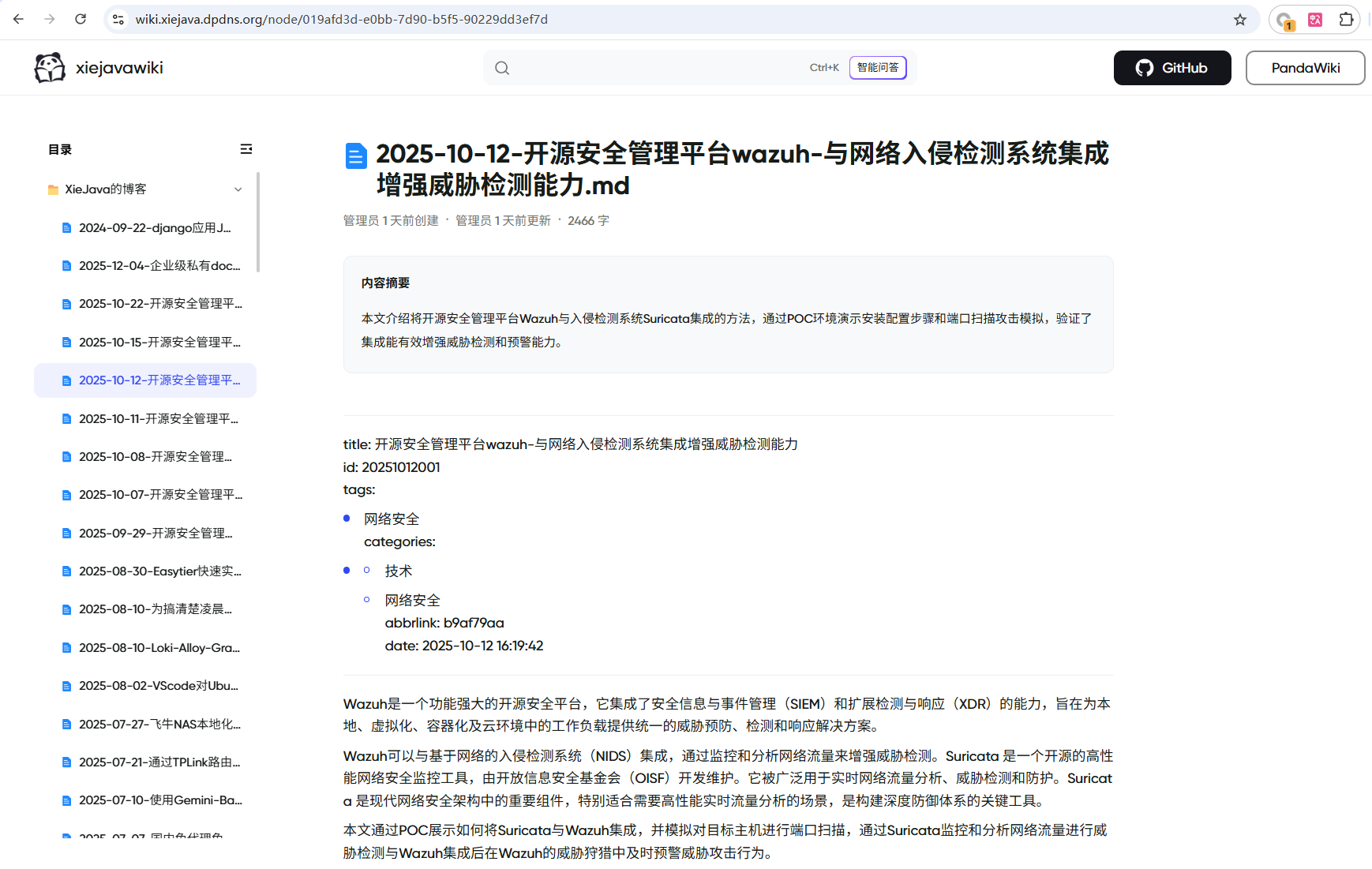Reload the page using the refresh icon

(80, 19)
